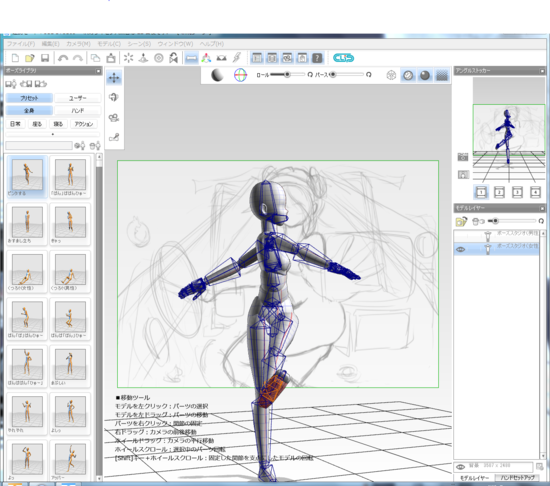Viewport: 550px width, 486px height.
Task: Collapse the アングルストッカー panel
Action: point(542,71)
